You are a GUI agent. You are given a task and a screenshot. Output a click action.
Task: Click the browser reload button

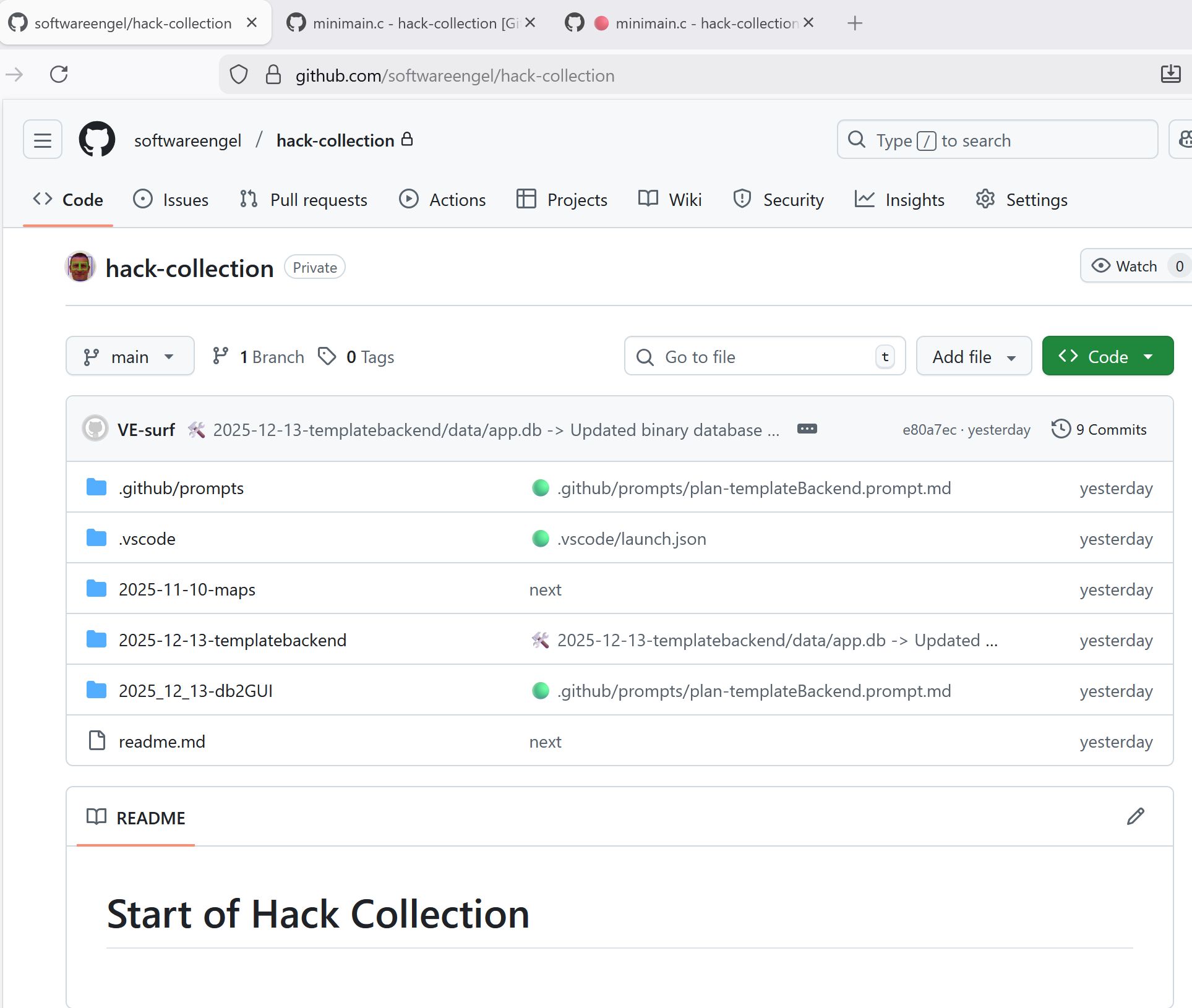[59, 75]
